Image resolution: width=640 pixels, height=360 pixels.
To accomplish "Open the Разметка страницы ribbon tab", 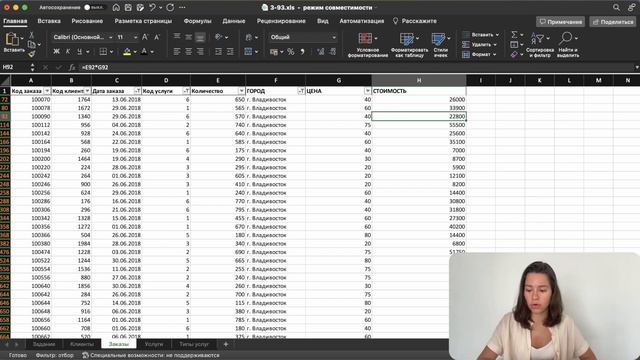I will [143, 21].
